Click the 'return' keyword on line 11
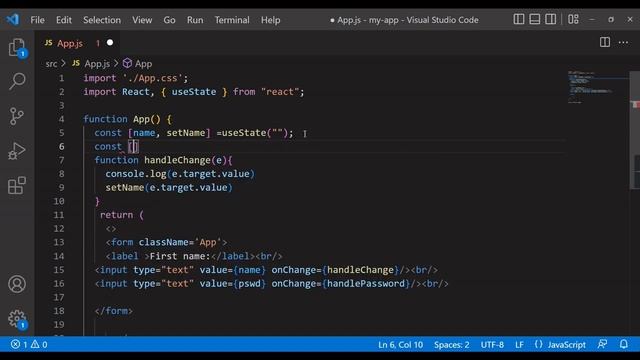 (116, 215)
